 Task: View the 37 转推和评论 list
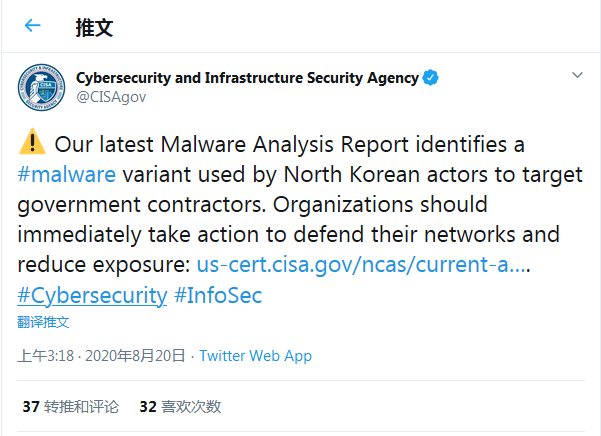(70, 407)
